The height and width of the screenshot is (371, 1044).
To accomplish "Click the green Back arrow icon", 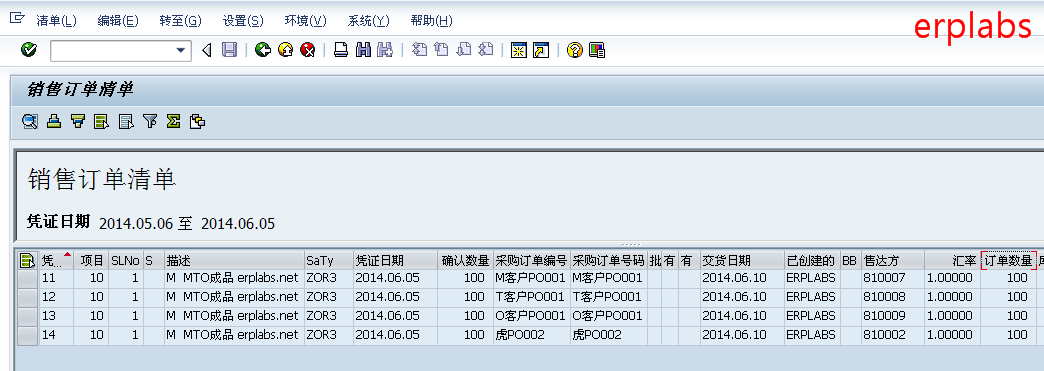I will coord(263,50).
